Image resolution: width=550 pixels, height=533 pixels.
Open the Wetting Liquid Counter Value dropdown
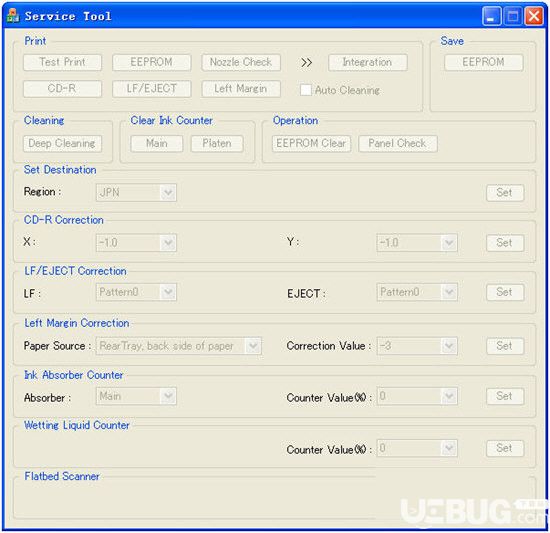coord(417,448)
